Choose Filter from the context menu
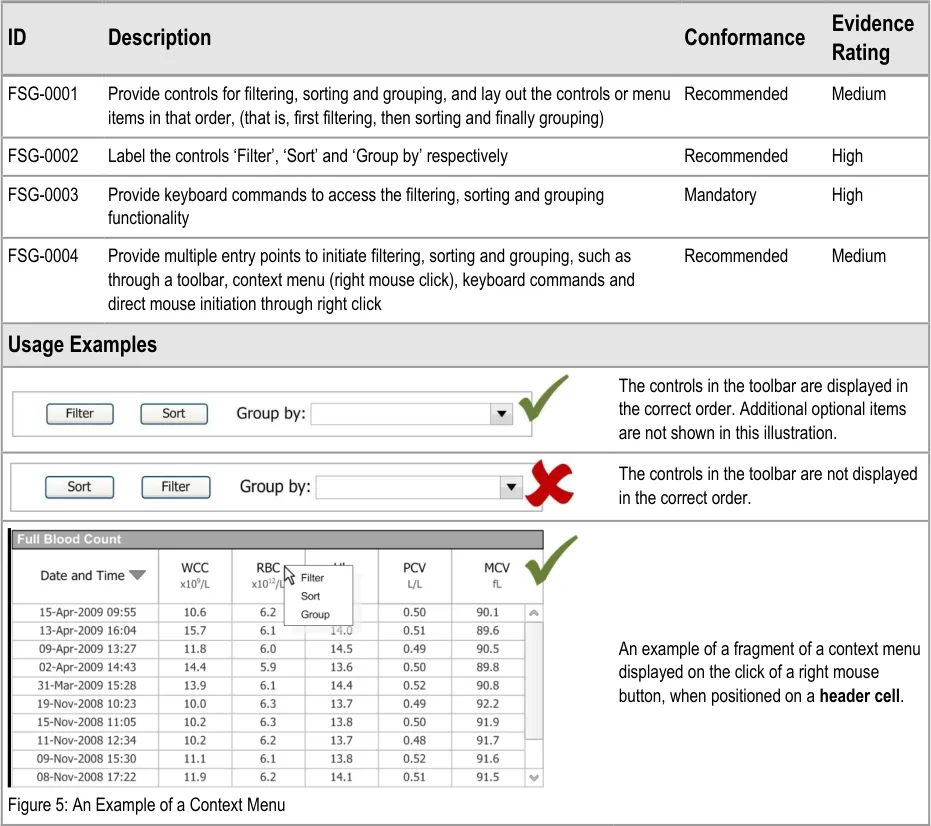This screenshot has width=931, height=826. click(312, 578)
